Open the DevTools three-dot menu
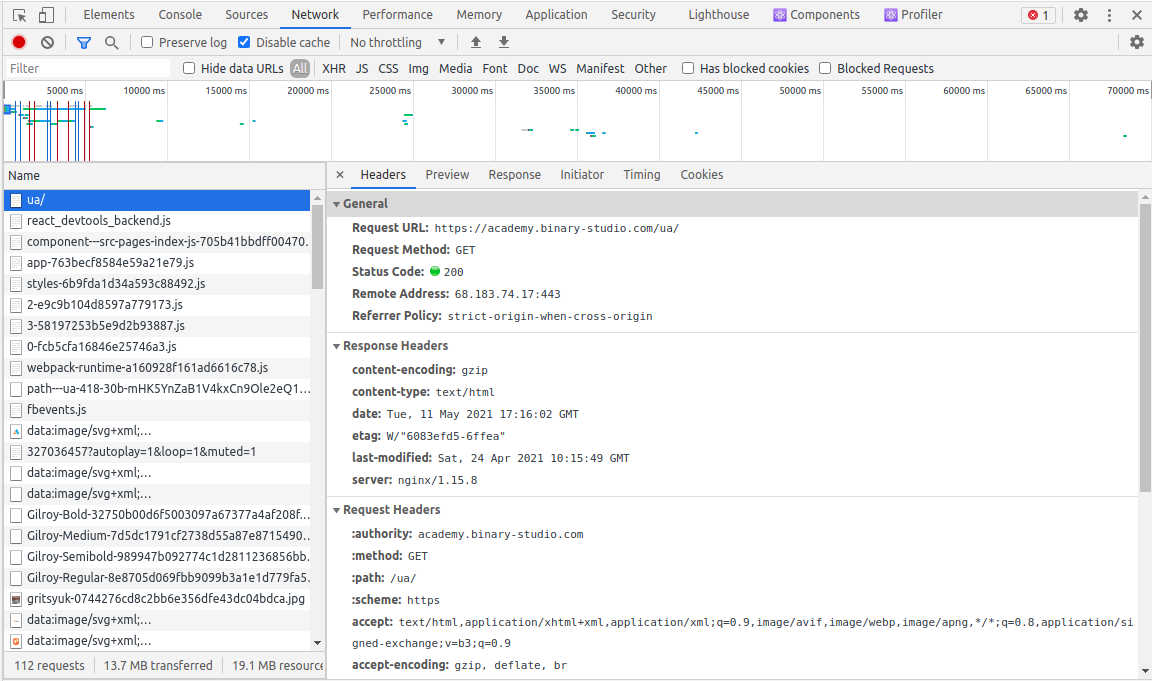 coord(1109,15)
